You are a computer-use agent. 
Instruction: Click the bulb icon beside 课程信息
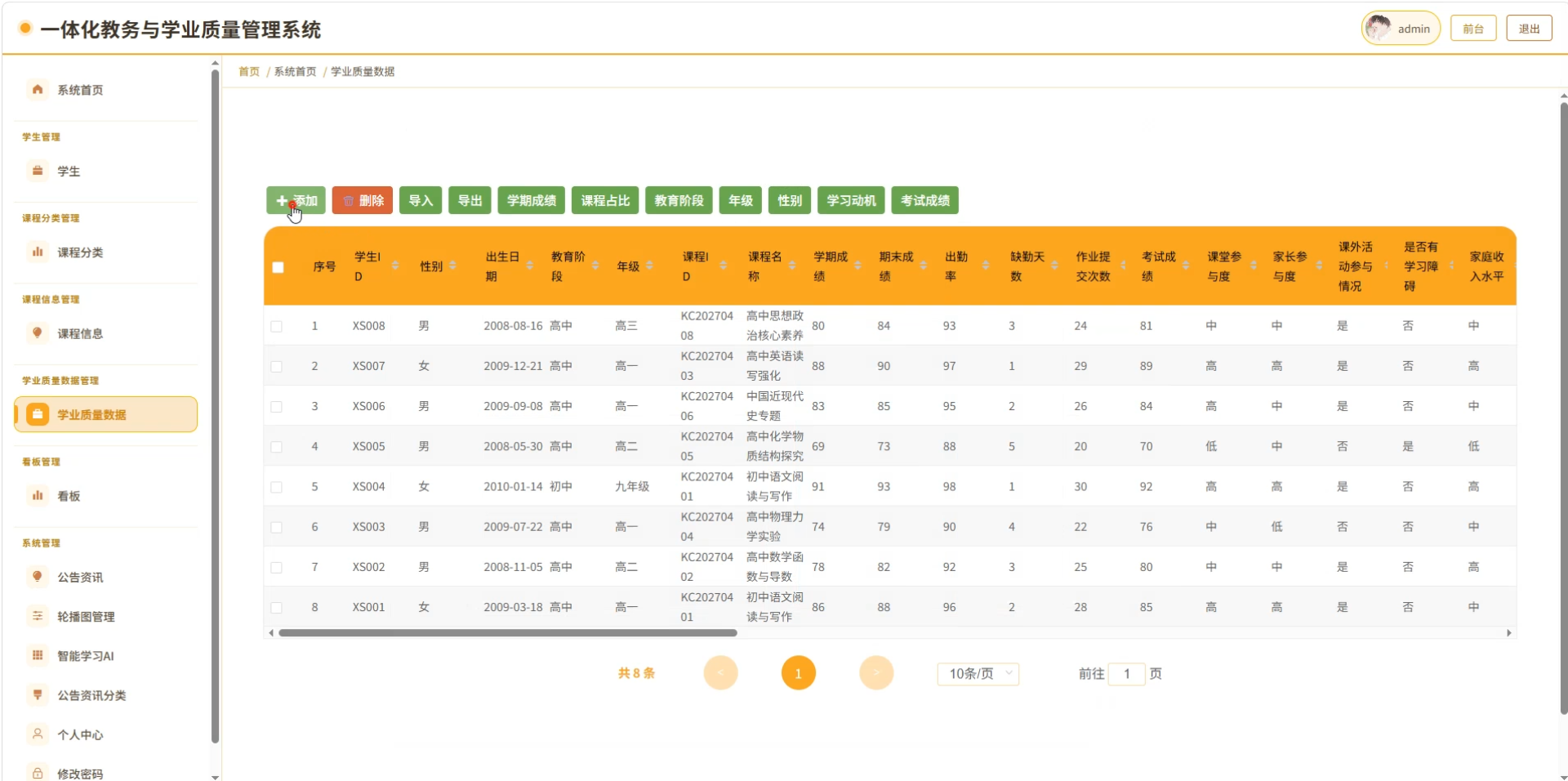pos(38,332)
